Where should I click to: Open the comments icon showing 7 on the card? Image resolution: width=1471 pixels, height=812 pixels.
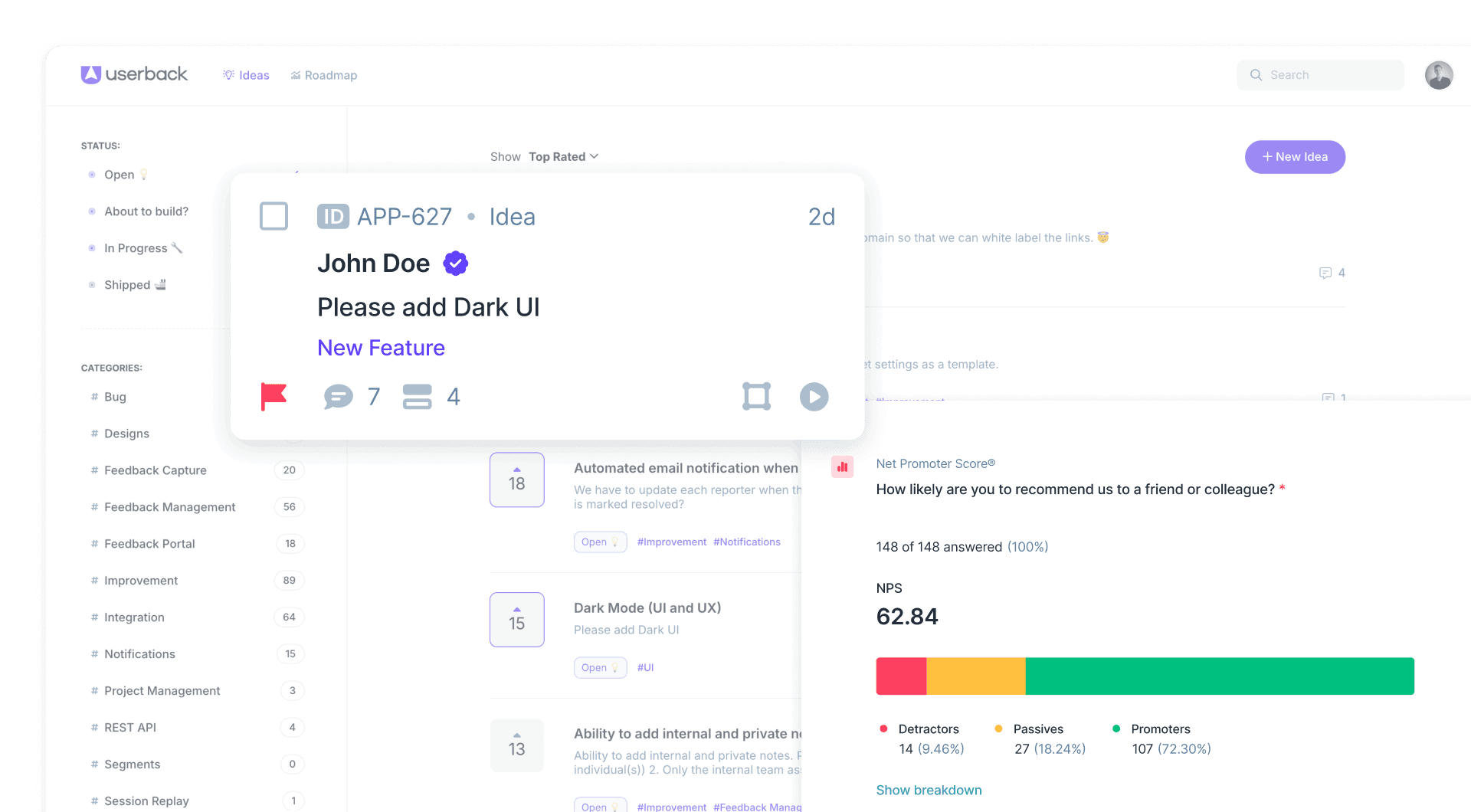point(338,397)
